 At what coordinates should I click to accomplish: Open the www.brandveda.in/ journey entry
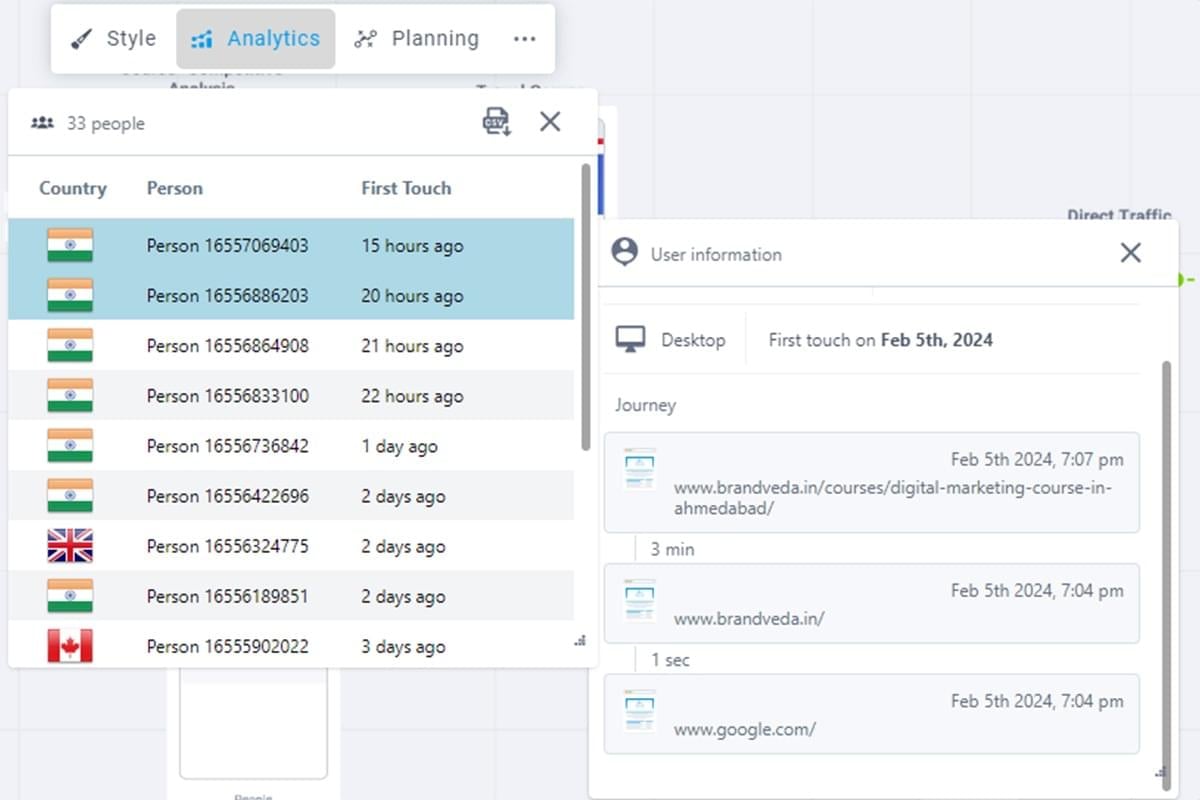tap(870, 603)
